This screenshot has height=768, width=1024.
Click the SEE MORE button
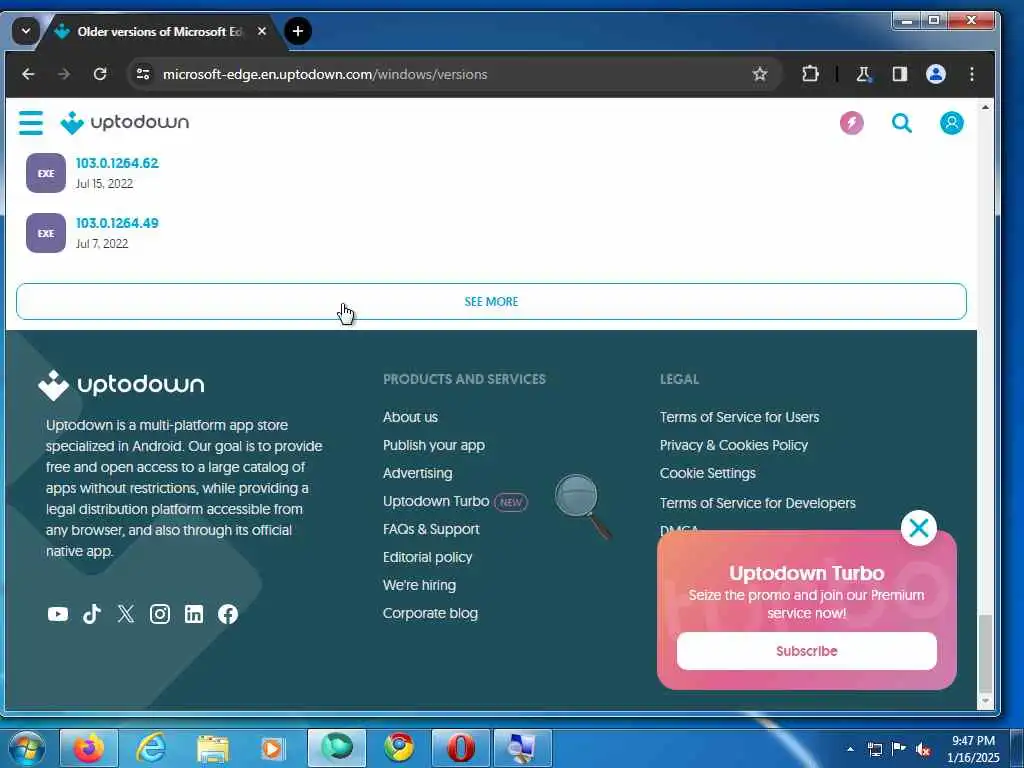tap(491, 302)
